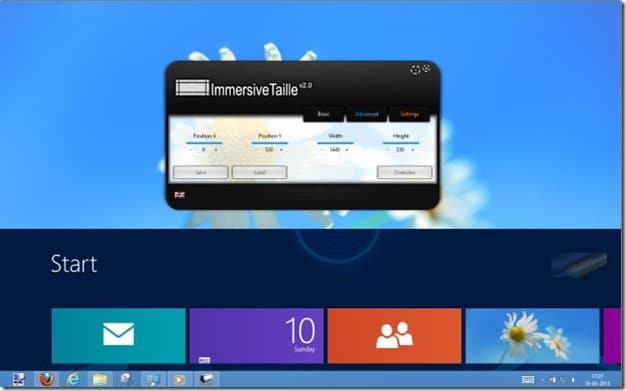Open the Advanced tab
The height and width of the screenshot is (391, 626).
pos(366,114)
